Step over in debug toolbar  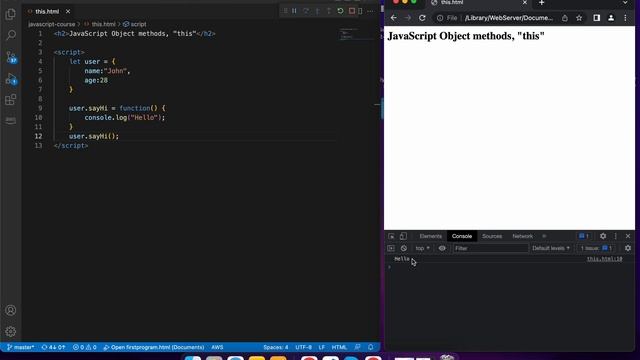(306, 11)
